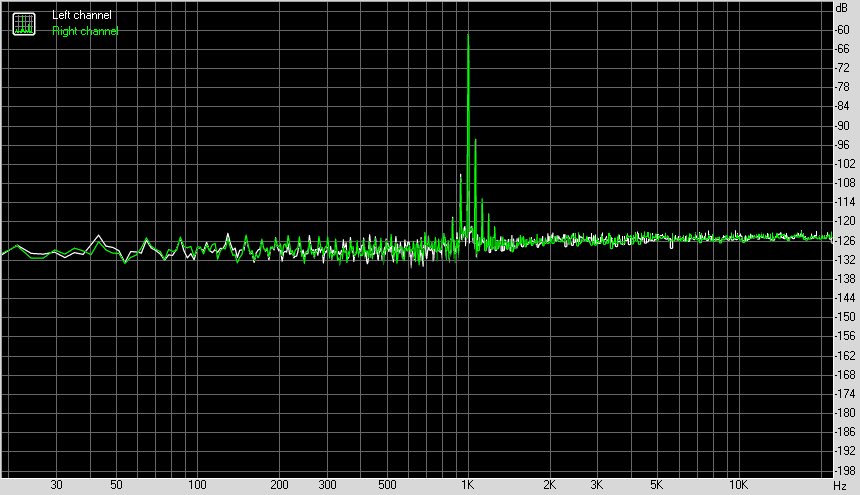This screenshot has width=860, height=495.
Task: Click the spectrum graph icon in legend
Action: click(24, 24)
